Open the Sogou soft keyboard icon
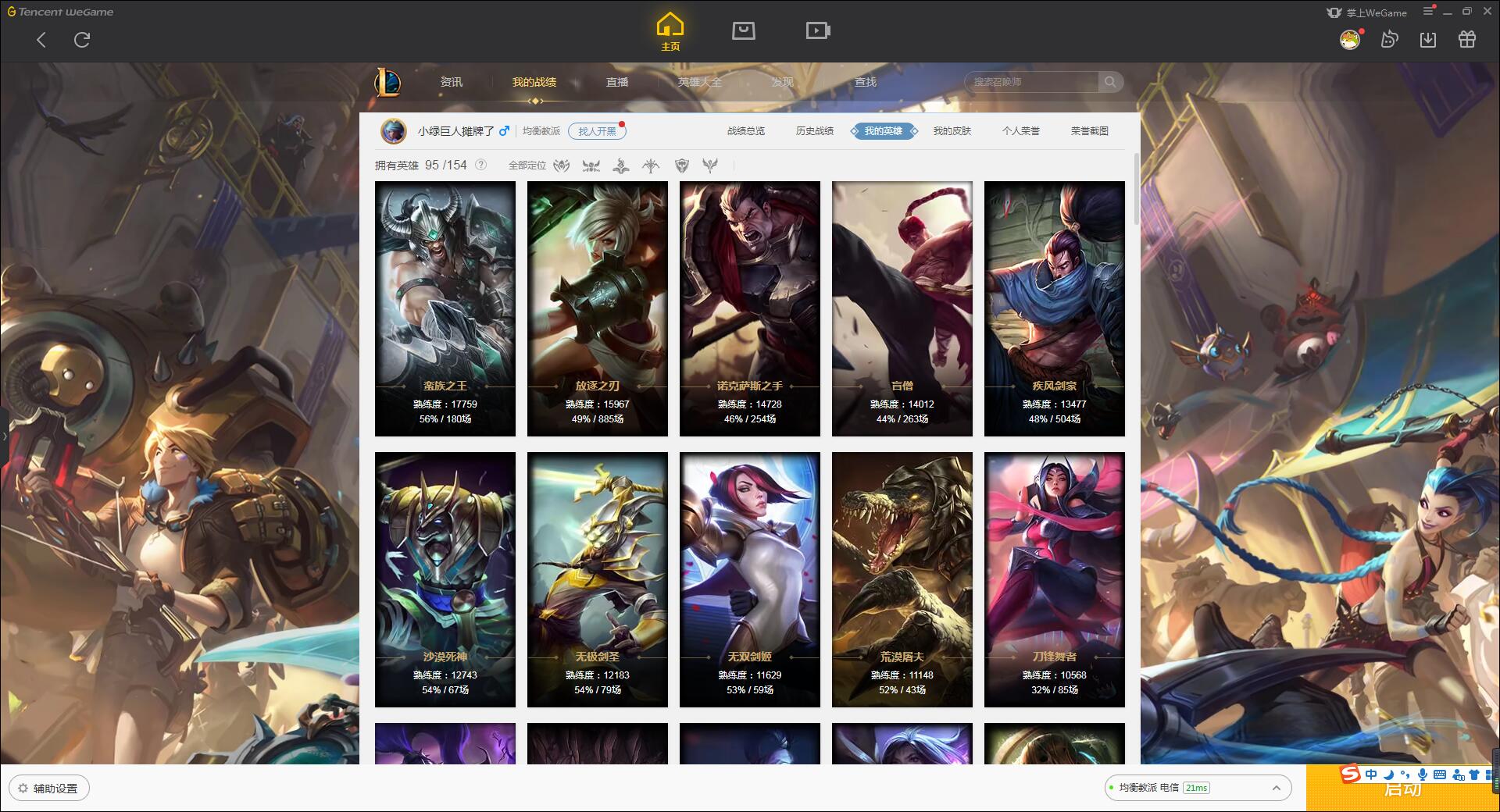 tap(1439, 775)
